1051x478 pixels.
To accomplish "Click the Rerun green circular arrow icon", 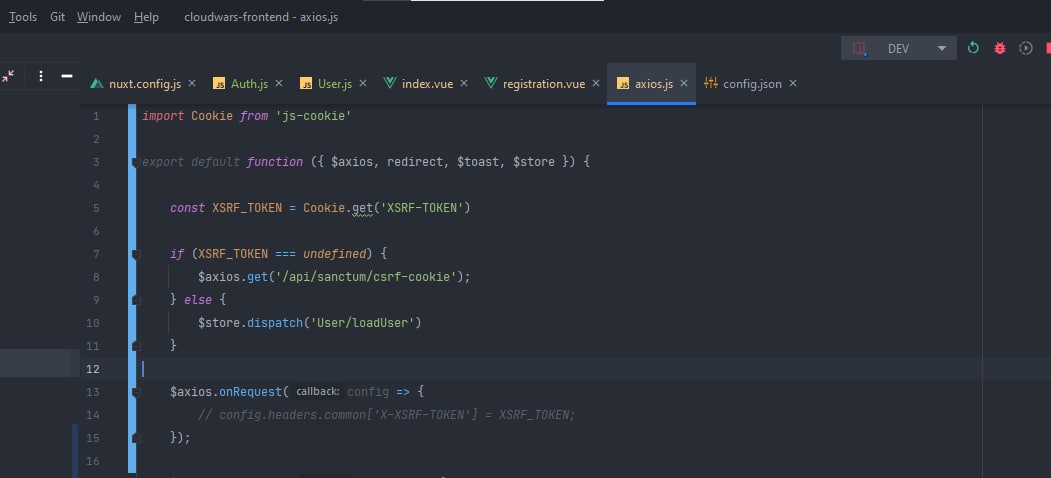I will [973, 48].
